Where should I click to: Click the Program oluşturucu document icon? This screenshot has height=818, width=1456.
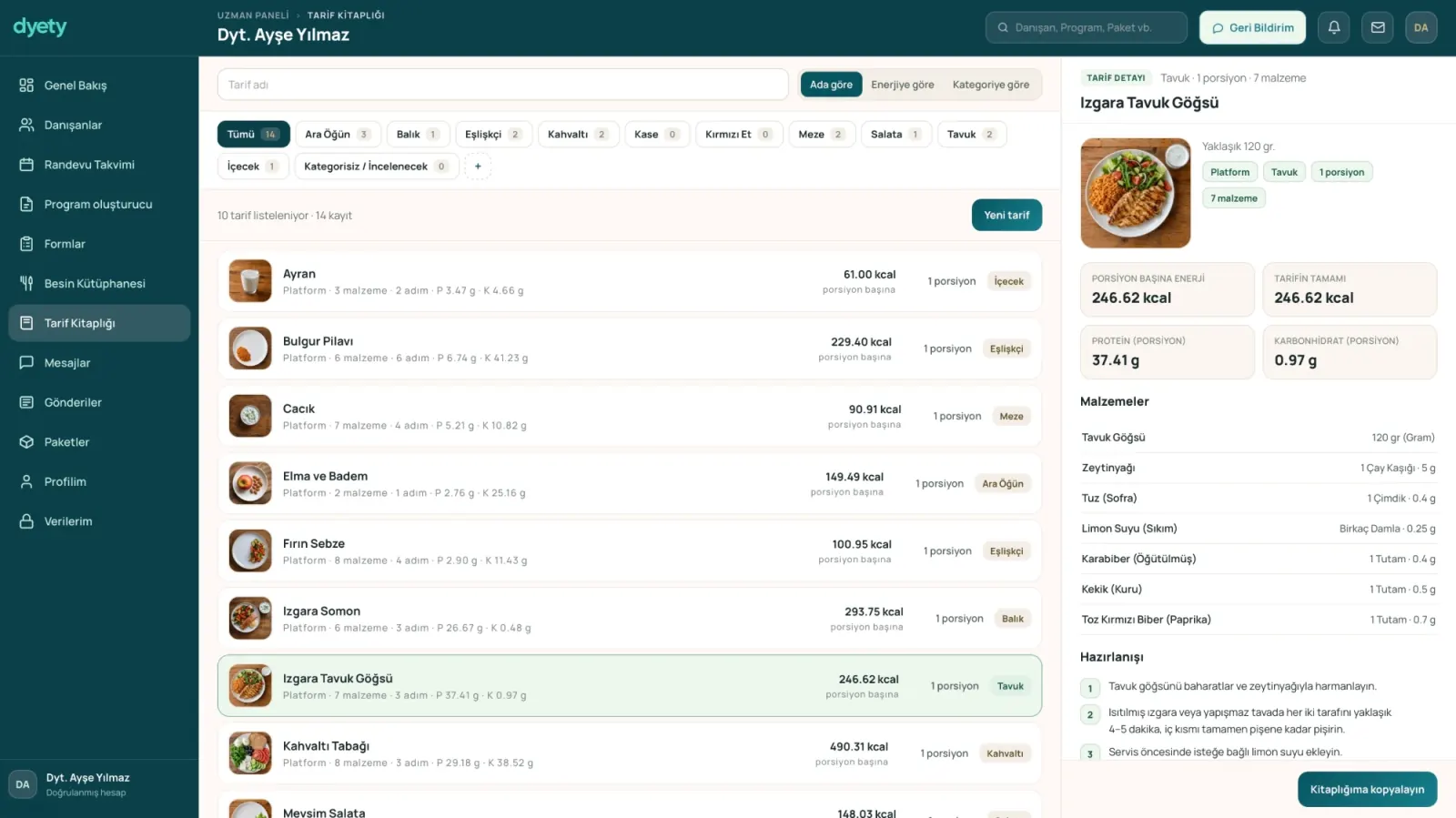26,204
